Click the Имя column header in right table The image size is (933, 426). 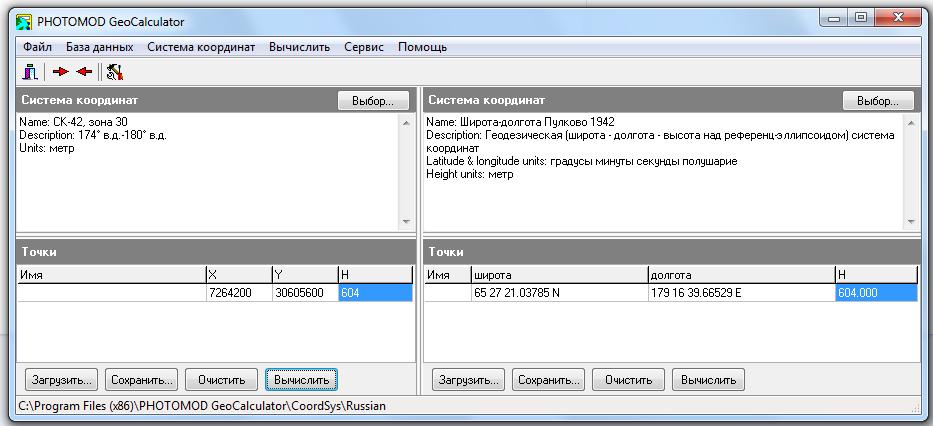click(447, 275)
